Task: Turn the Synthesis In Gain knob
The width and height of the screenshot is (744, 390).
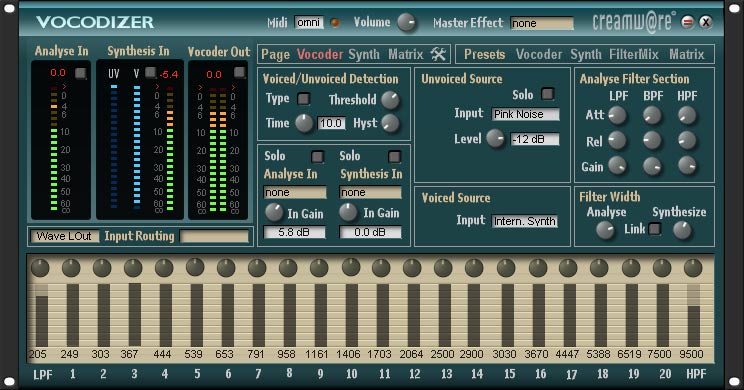Action: (x=348, y=213)
